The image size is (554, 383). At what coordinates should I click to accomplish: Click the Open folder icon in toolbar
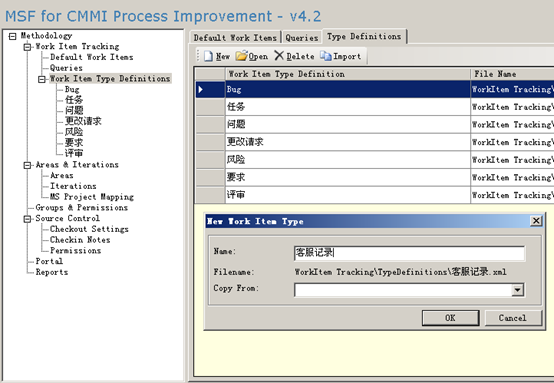[x=241, y=56]
